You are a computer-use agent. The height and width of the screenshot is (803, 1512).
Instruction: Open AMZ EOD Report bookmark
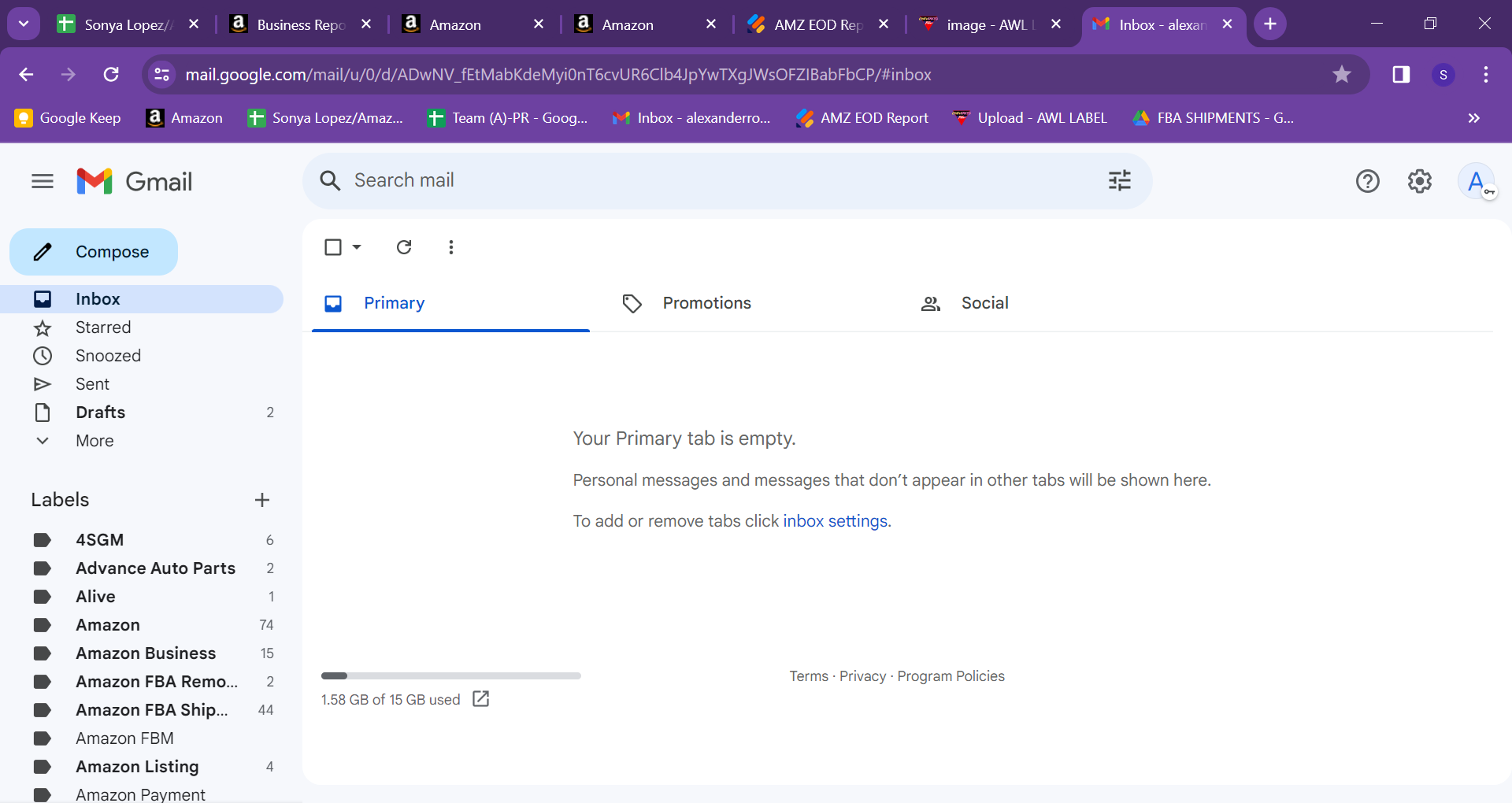tap(862, 118)
